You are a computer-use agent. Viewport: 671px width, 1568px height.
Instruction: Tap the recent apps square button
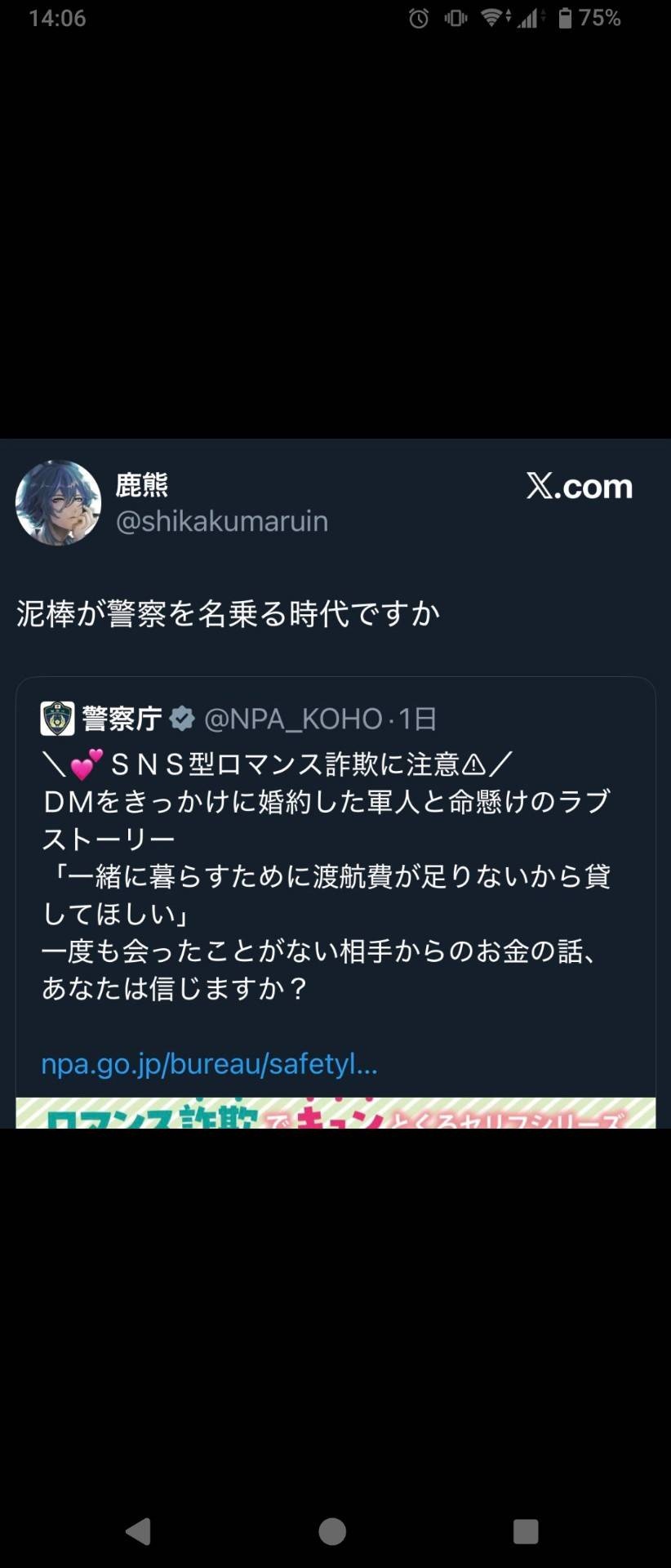click(x=526, y=1531)
